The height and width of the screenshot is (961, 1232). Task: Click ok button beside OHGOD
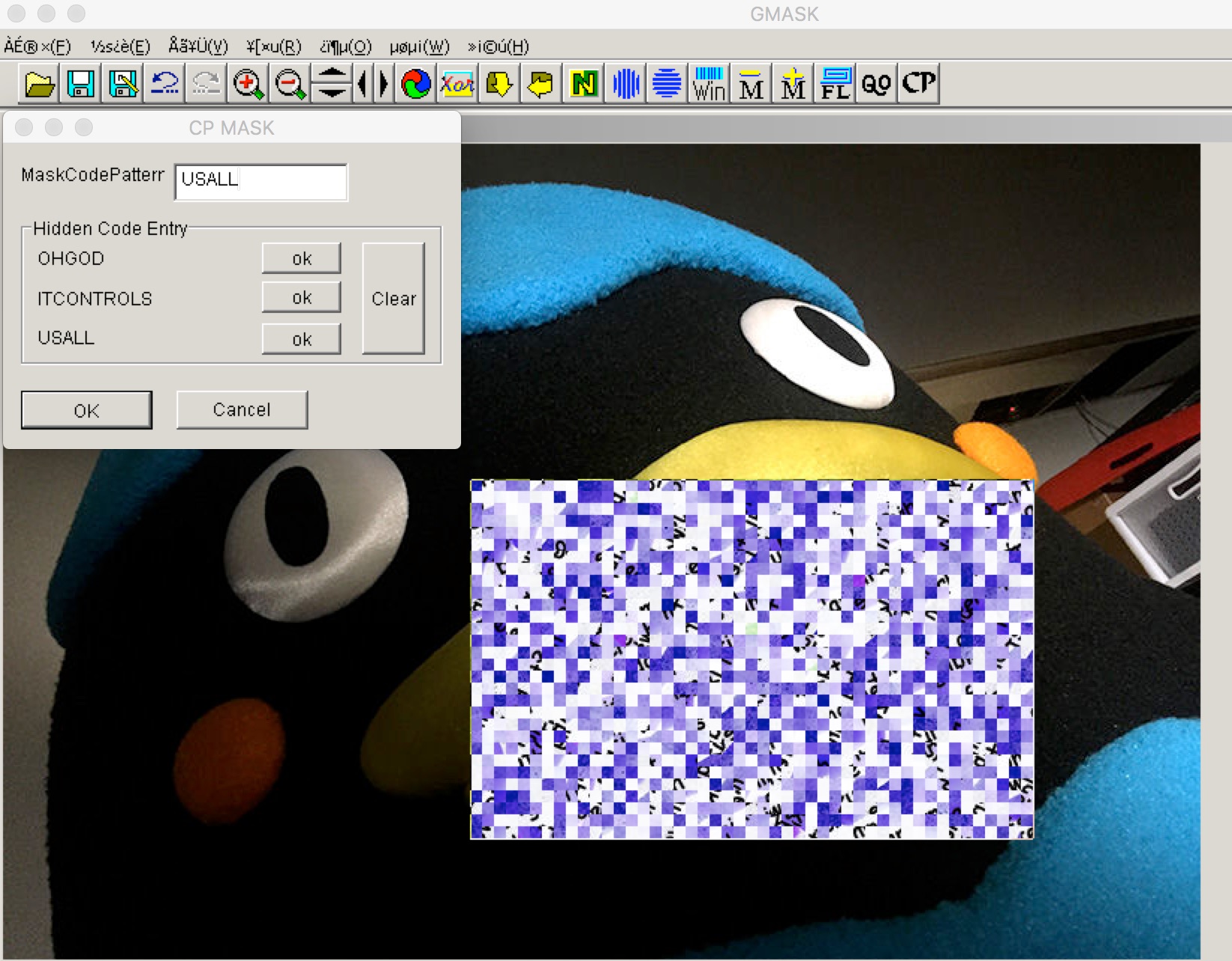(302, 258)
